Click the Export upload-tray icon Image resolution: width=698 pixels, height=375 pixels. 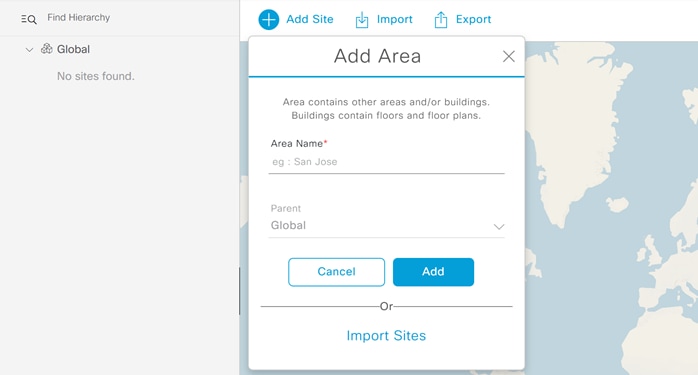(x=441, y=20)
